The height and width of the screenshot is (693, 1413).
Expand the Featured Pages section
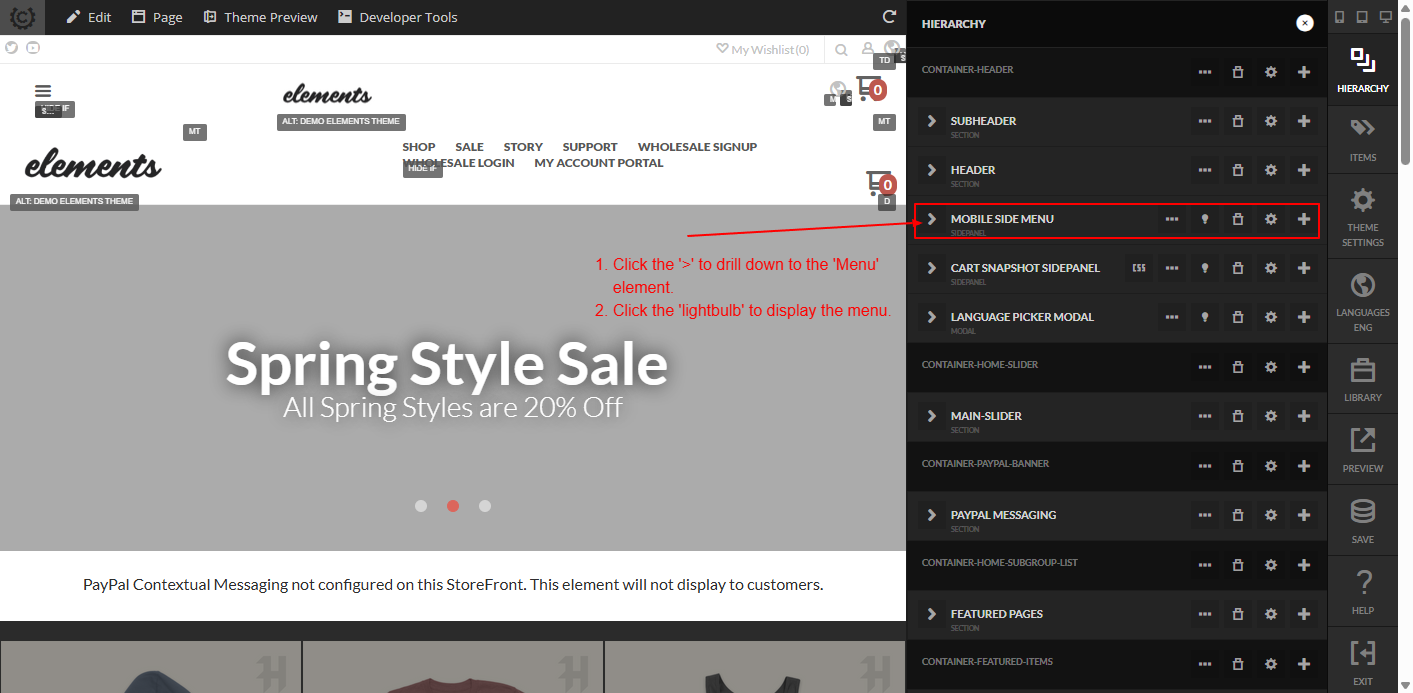point(932,614)
